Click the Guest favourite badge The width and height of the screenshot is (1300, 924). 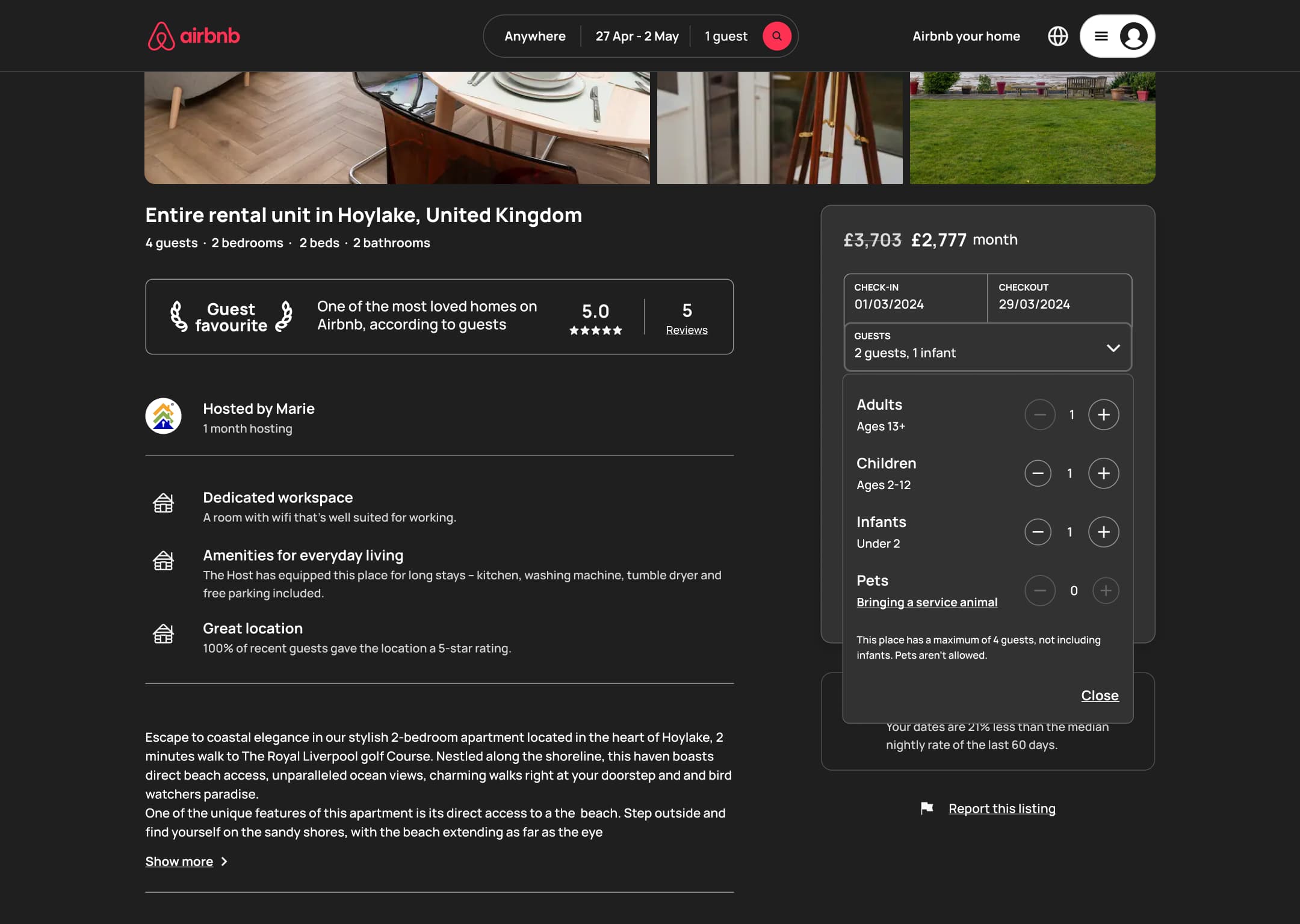pos(231,317)
